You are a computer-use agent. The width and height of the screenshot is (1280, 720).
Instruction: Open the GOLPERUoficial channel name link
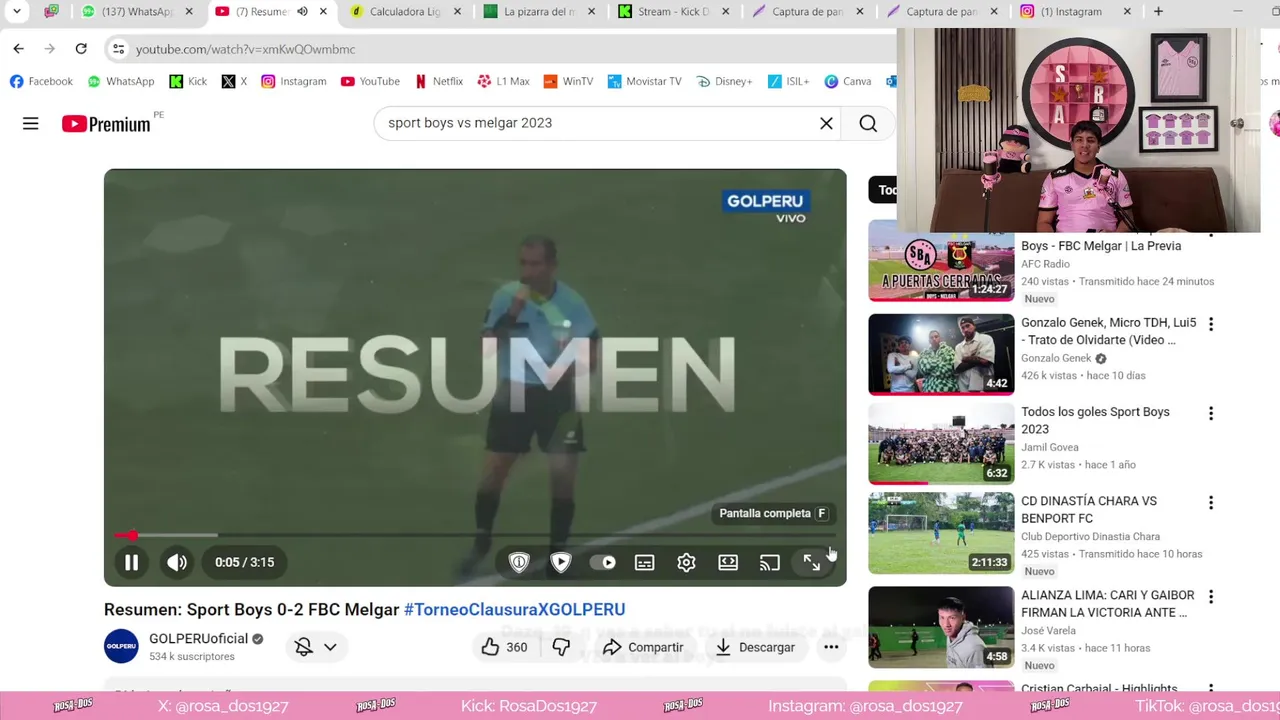[x=198, y=638]
